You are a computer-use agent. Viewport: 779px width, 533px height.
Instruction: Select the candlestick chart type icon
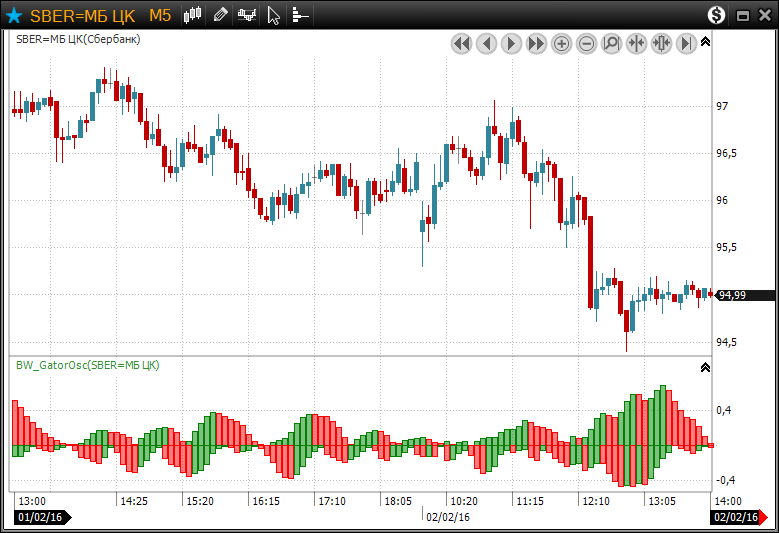click(x=193, y=15)
